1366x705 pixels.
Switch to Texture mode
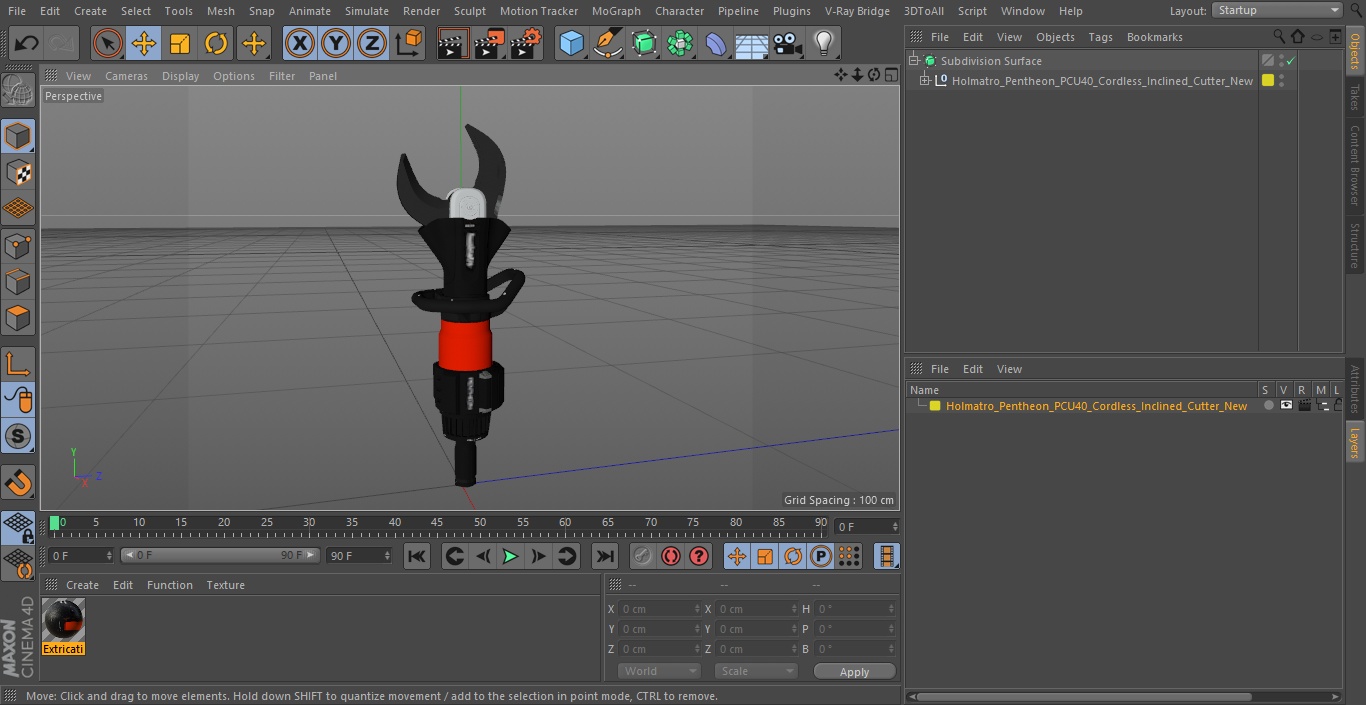[x=18, y=172]
